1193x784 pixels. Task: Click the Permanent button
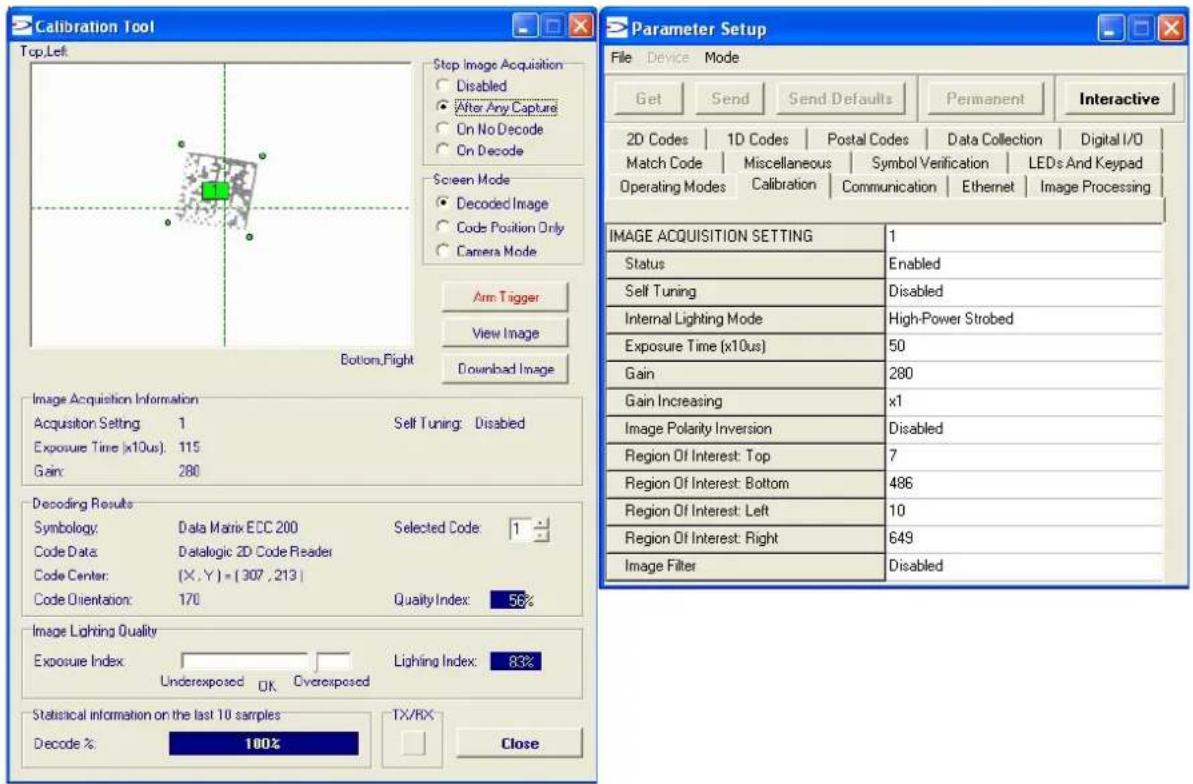click(985, 99)
